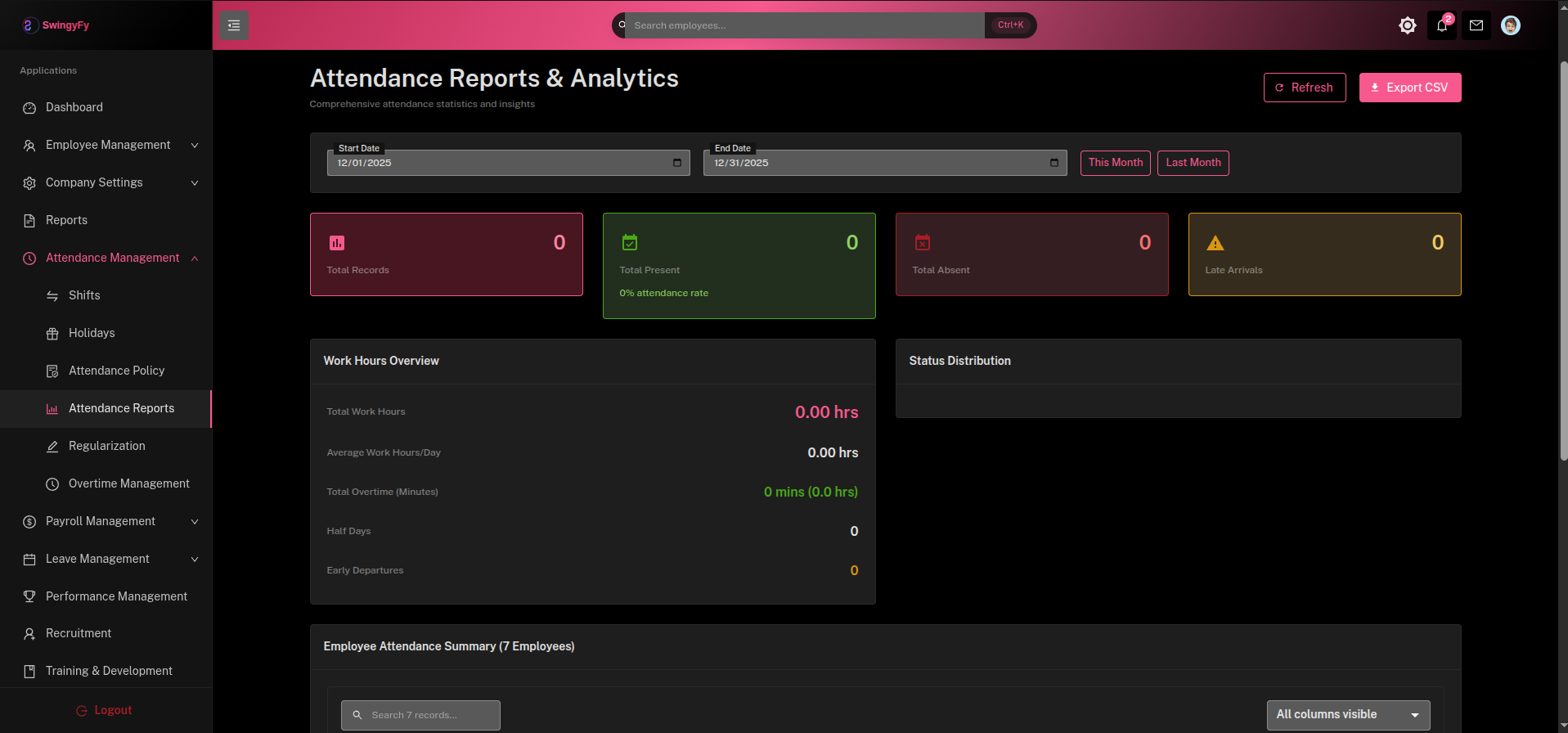Open the mail envelope icon
1568x733 pixels.
point(1476,25)
